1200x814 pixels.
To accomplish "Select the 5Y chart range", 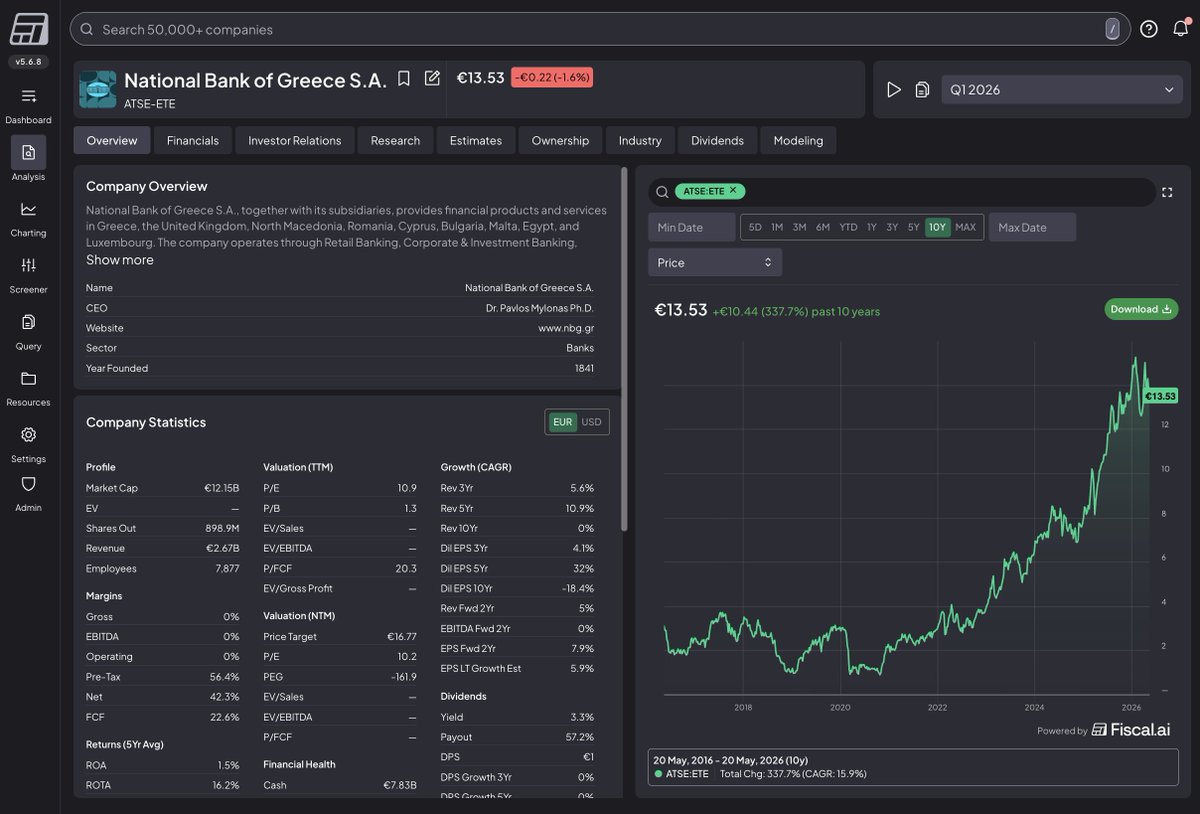I will [x=914, y=227].
